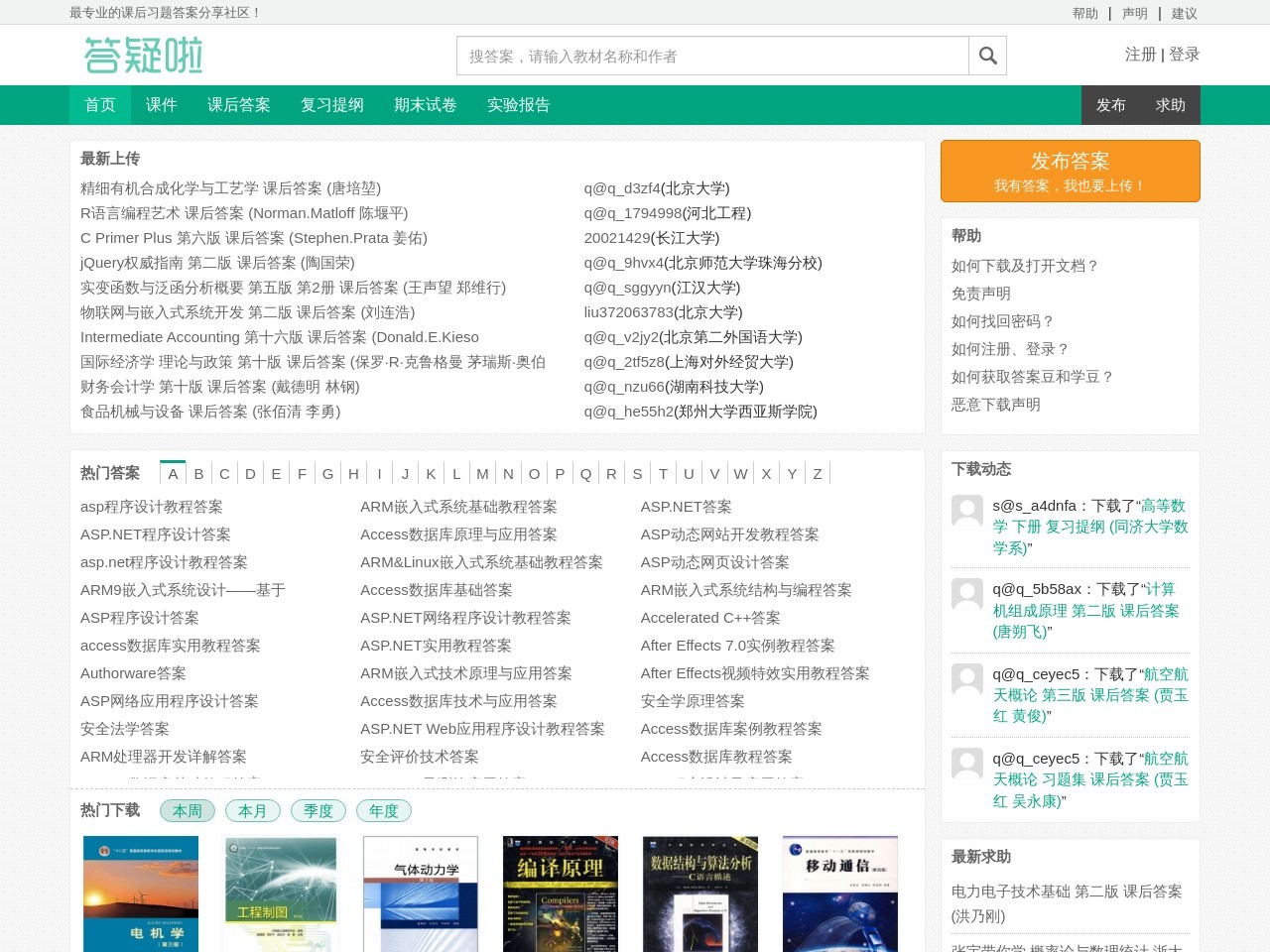Screen dimensions: 1270x952
Task: Open the 气体动力学 book cover thumbnail
Action: (x=421, y=893)
